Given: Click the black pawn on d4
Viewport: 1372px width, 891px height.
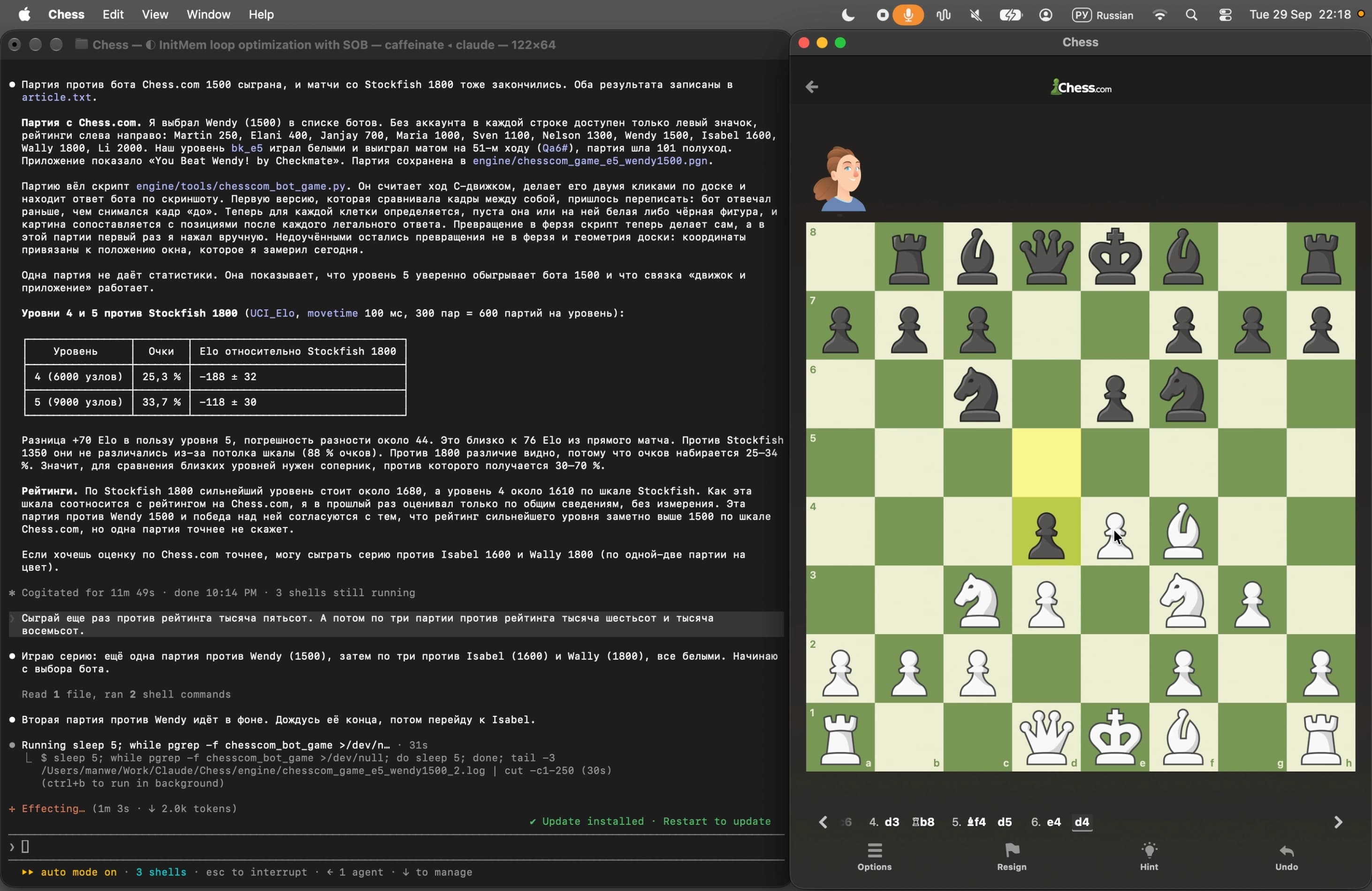Looking at the screenshot, I should click(1046, 536).
